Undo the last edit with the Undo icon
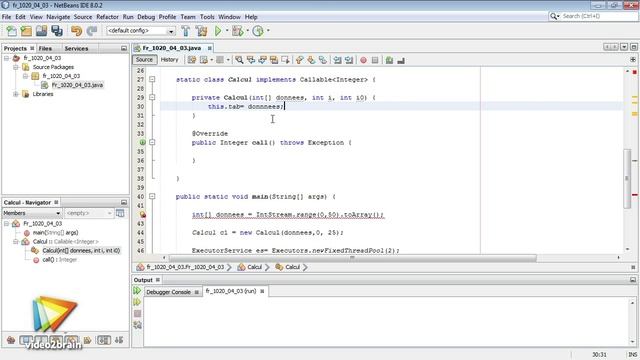640x360 pixels. [76, 31]
